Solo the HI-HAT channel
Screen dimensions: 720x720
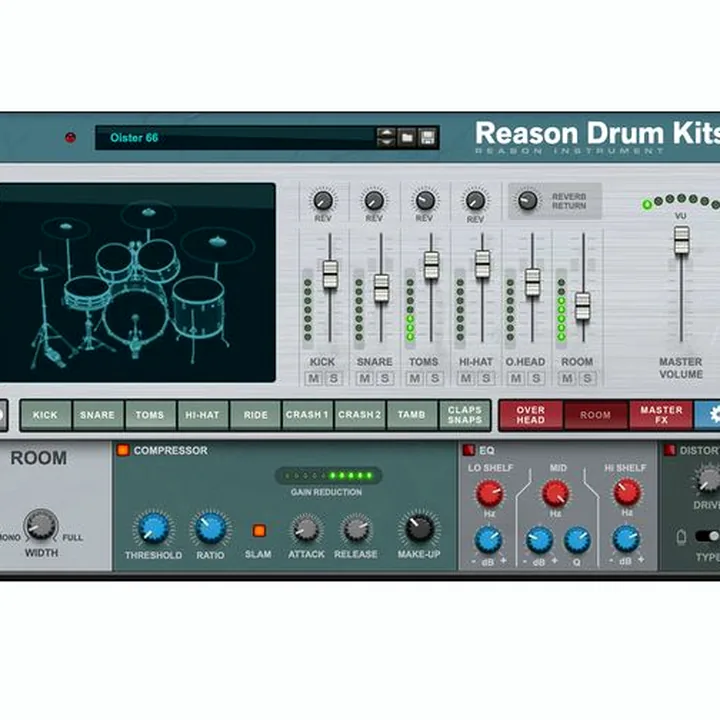click(485, 378)
